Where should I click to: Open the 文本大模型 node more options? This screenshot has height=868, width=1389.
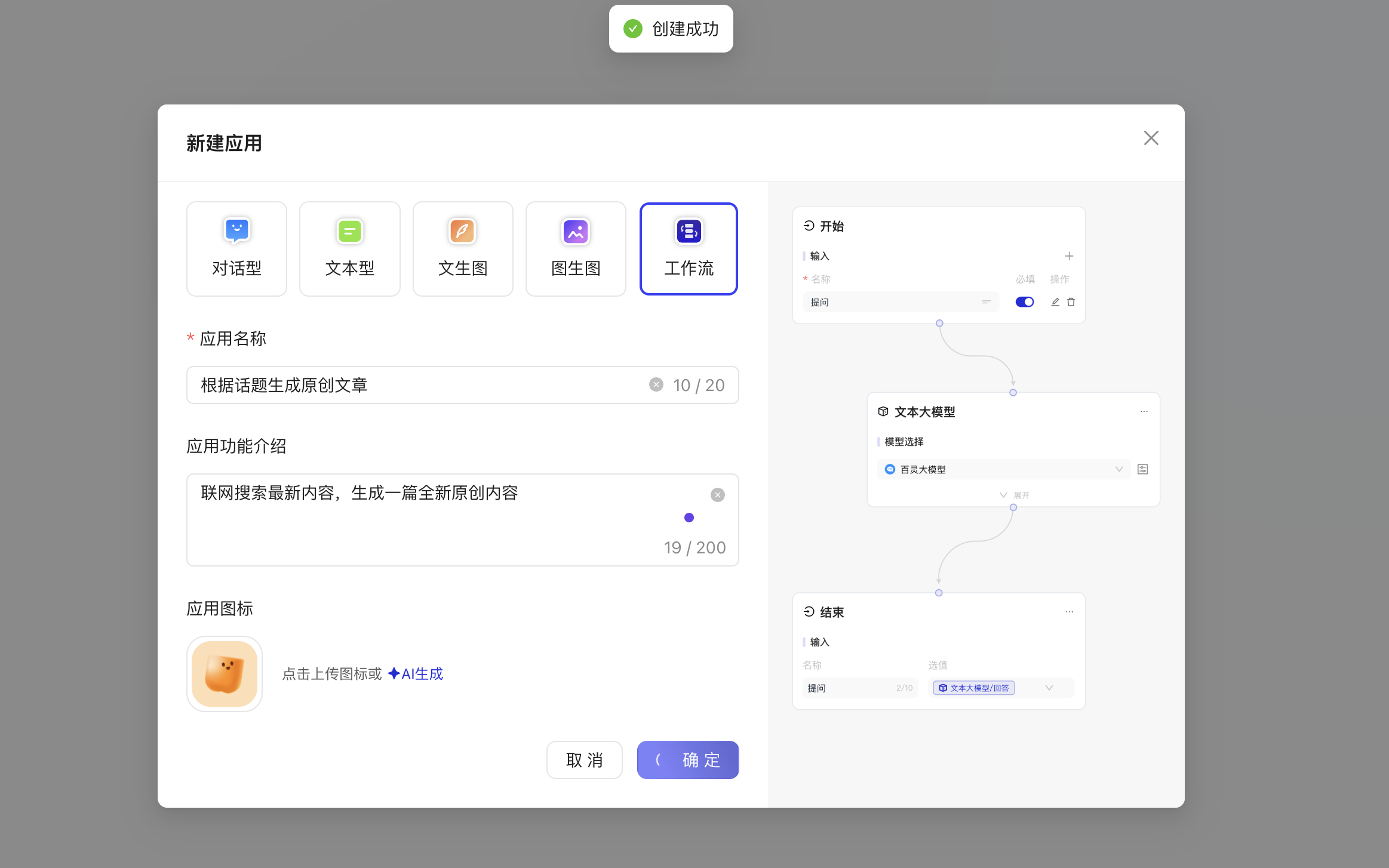pyautogui.click(x=1144, y=412)
